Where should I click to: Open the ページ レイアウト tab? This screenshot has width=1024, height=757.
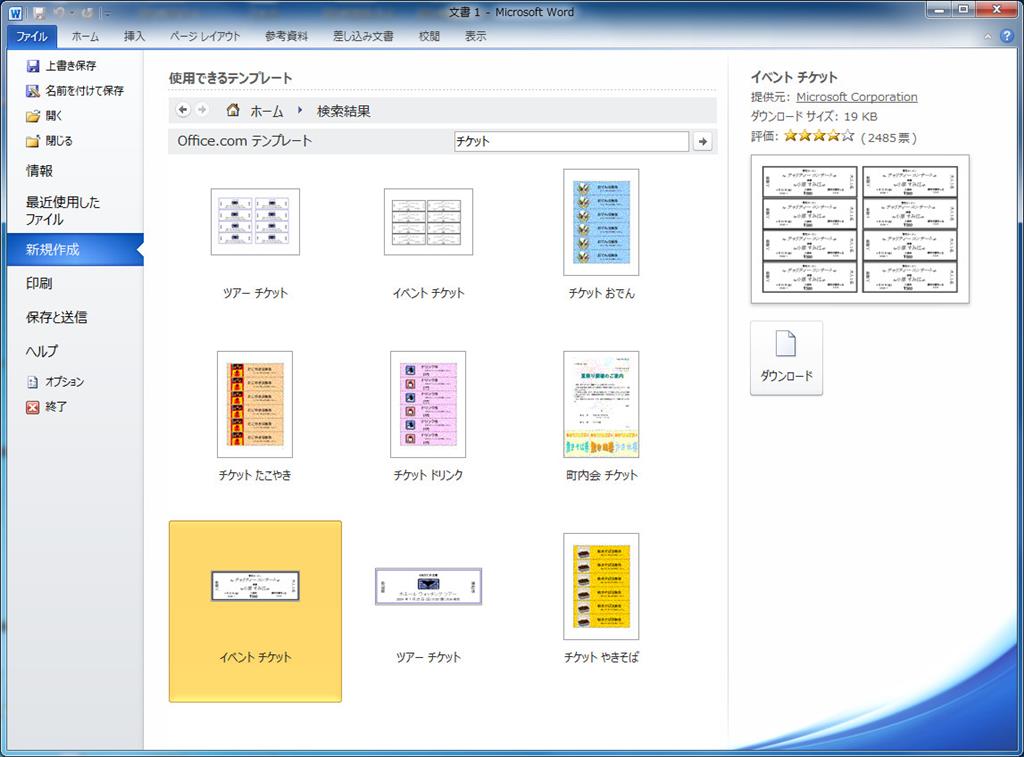pyautogui.click(x=205, y=36)
